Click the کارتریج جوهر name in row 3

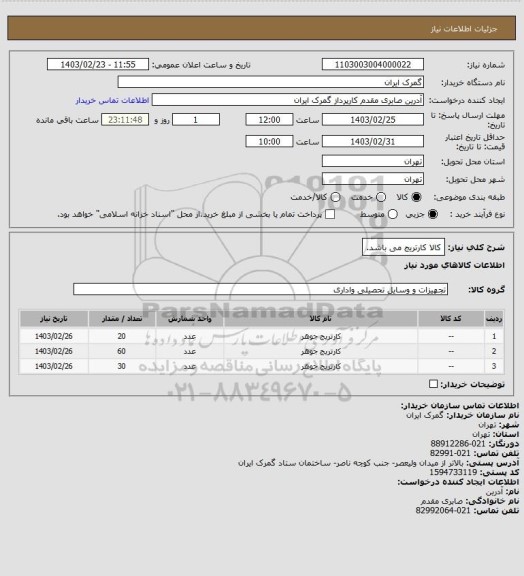tap(320, 367)
